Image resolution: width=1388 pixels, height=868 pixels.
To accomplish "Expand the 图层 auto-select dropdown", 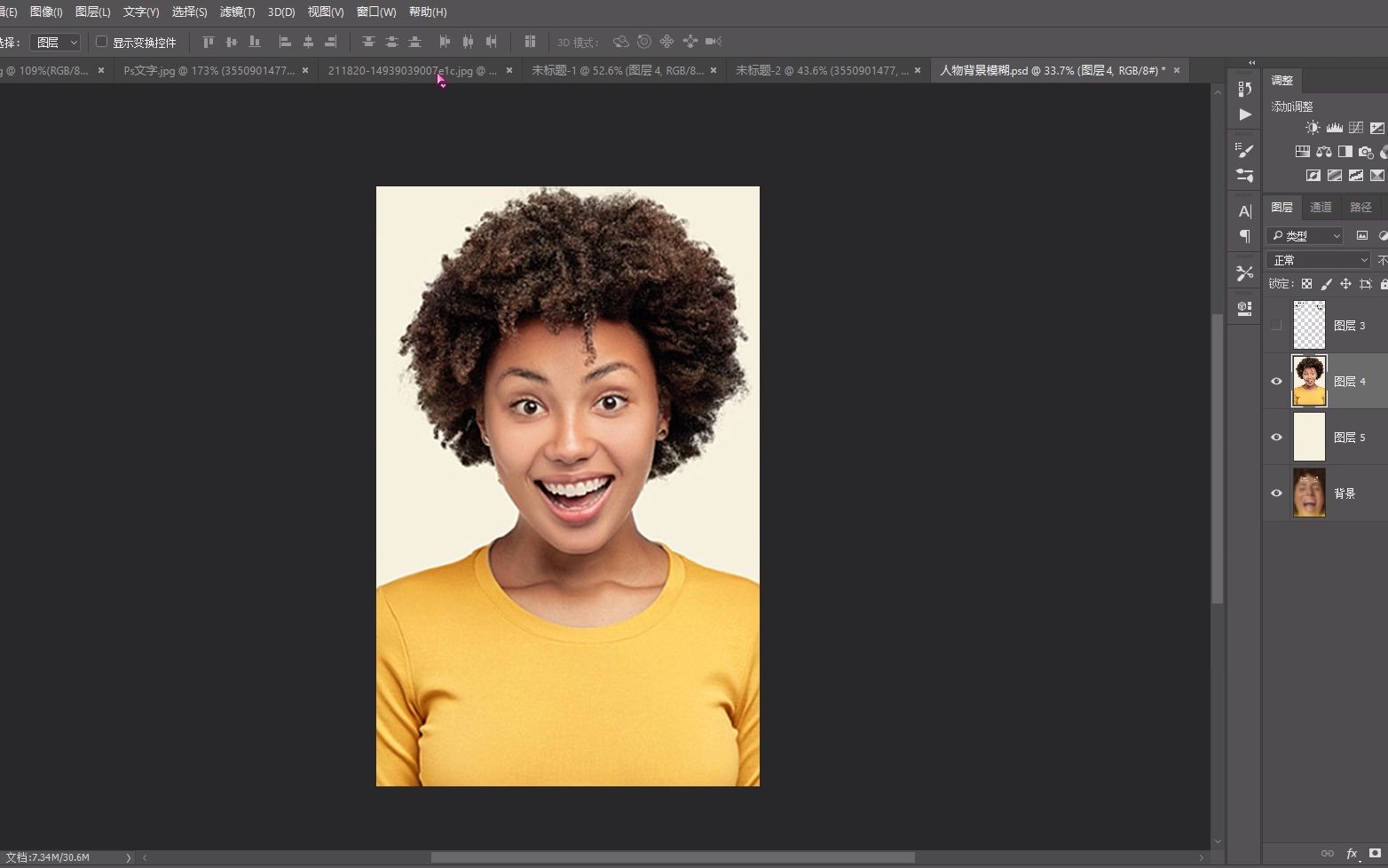I will coord(55,42).
